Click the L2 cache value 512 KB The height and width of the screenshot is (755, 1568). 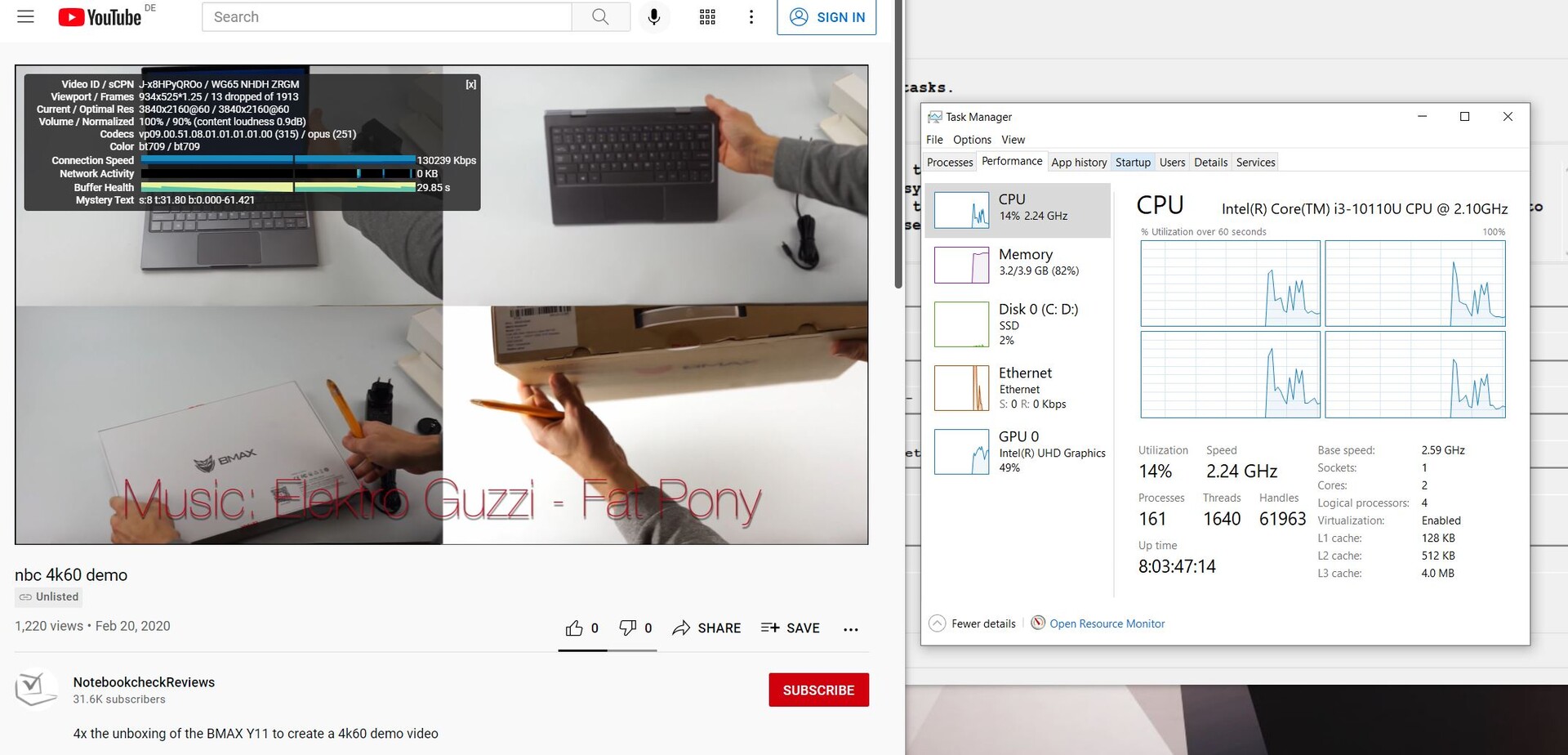[x=1438, y=556]
